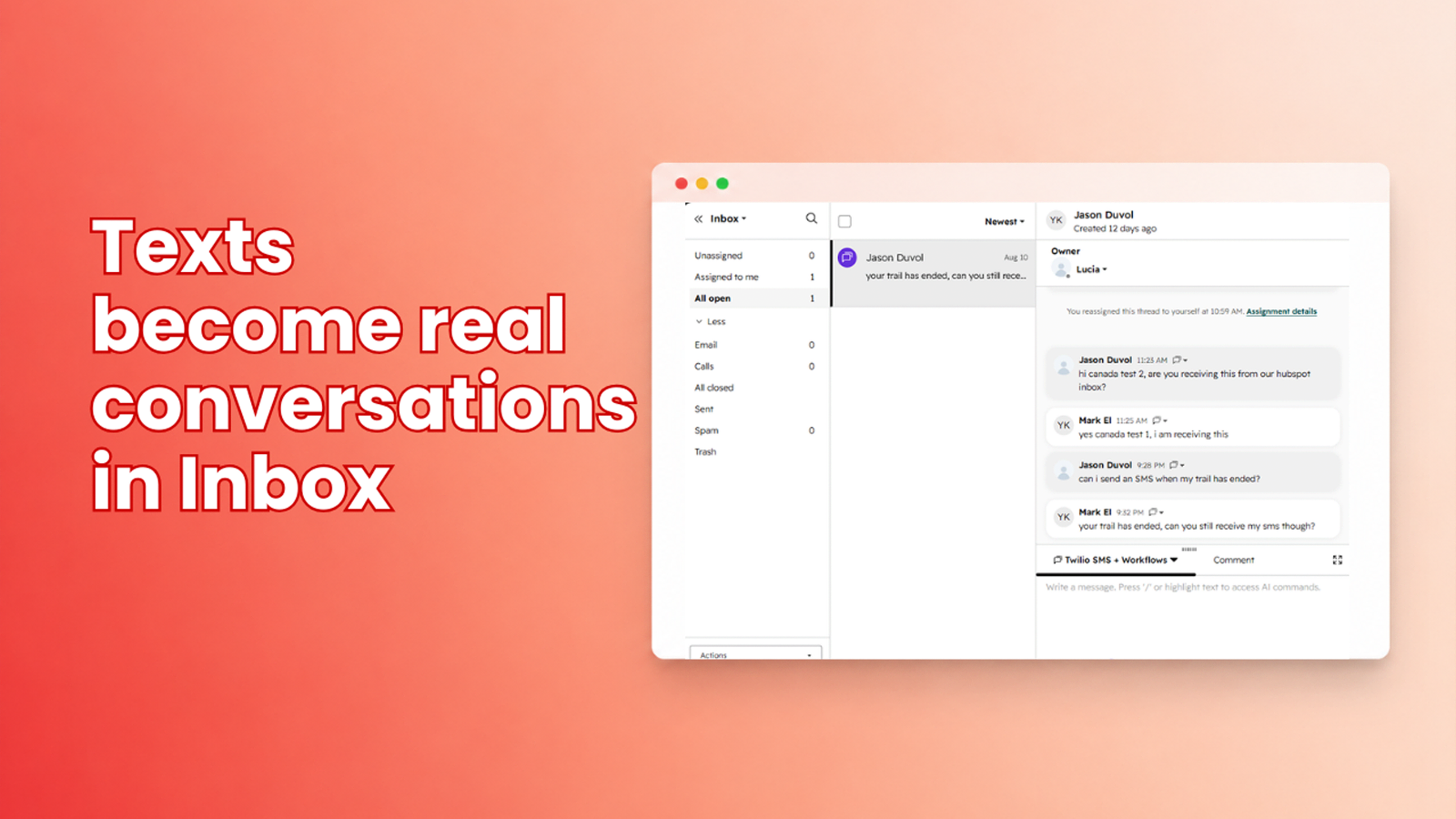The width and height of the screenshot is (1456, 819).
Task: Open channel icon menu on Jason Duvol 9:28 PM message
Action: (x=1177, y=465)
